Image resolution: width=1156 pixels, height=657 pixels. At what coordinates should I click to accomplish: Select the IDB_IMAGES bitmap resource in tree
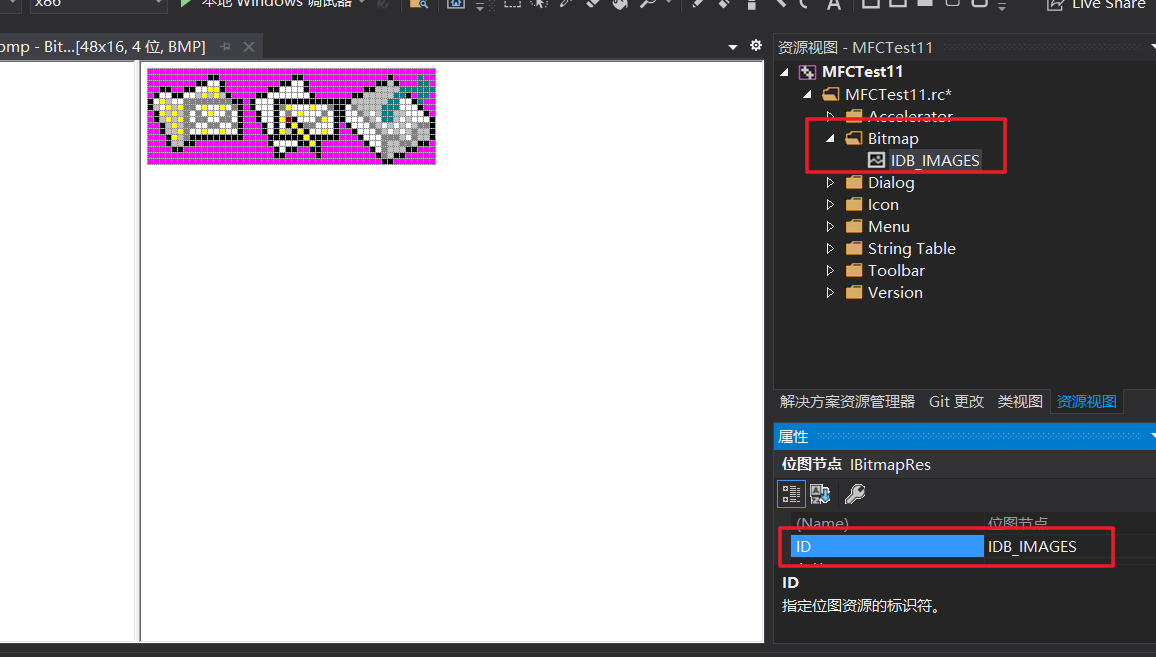[934, 161]
